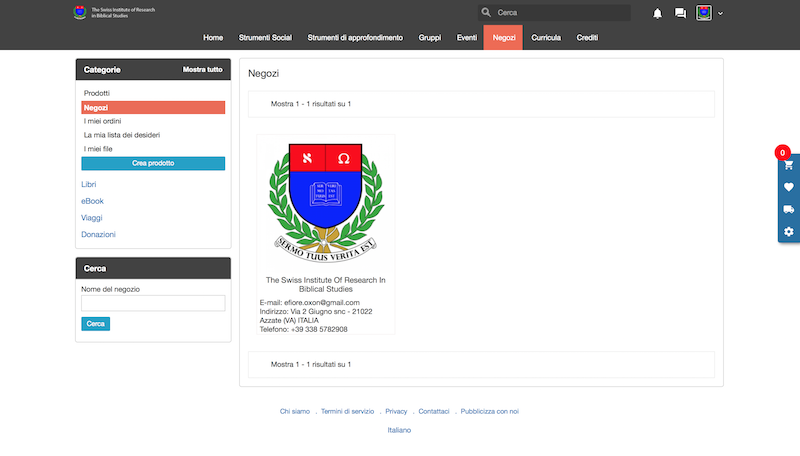Open the Eventi menu

466,38
